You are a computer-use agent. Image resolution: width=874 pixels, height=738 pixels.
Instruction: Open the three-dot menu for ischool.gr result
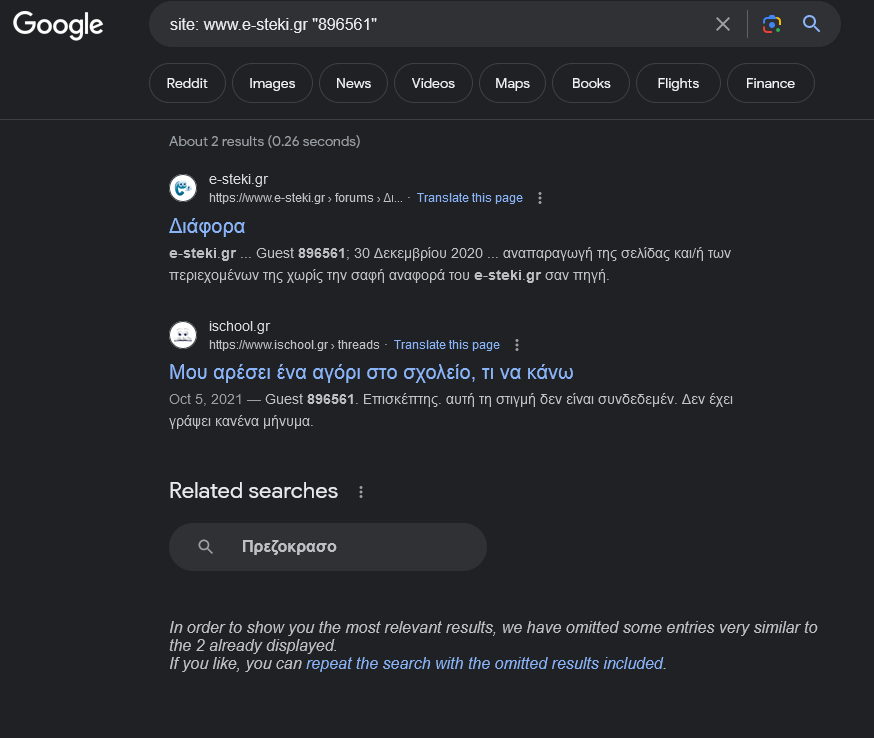point(517,345)
